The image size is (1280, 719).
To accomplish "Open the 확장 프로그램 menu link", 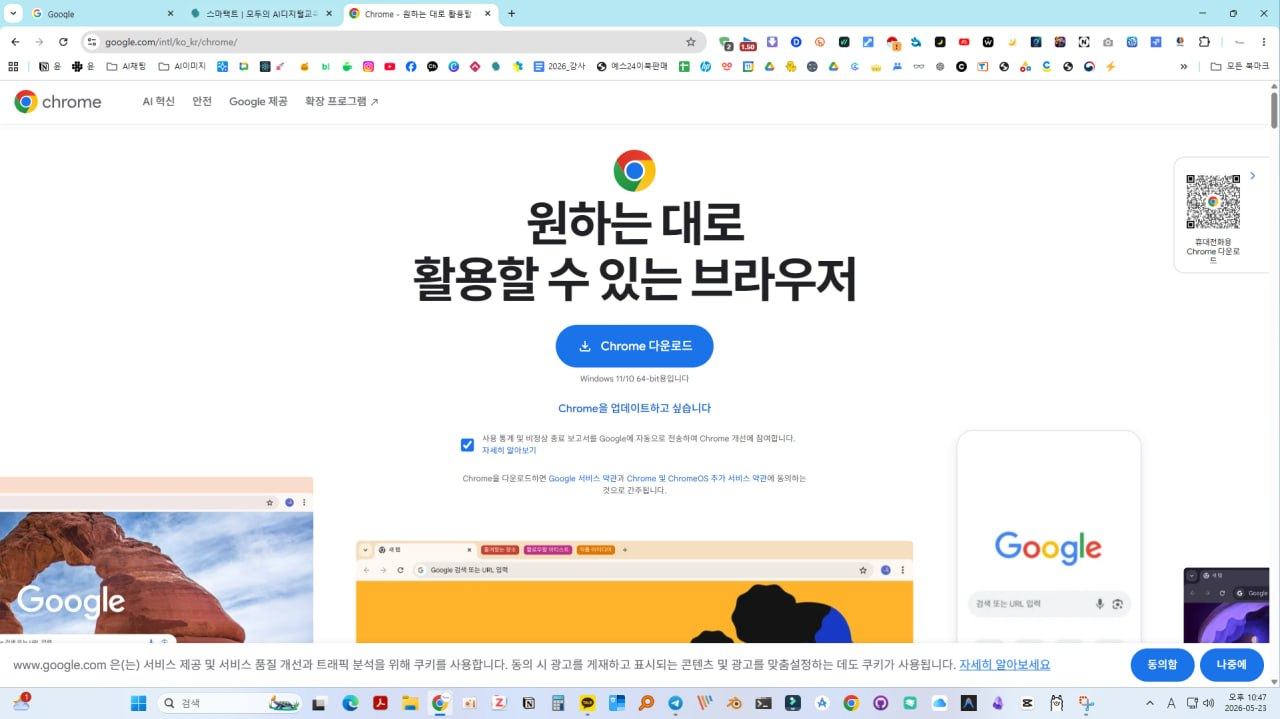I will (x=342, y=101).
